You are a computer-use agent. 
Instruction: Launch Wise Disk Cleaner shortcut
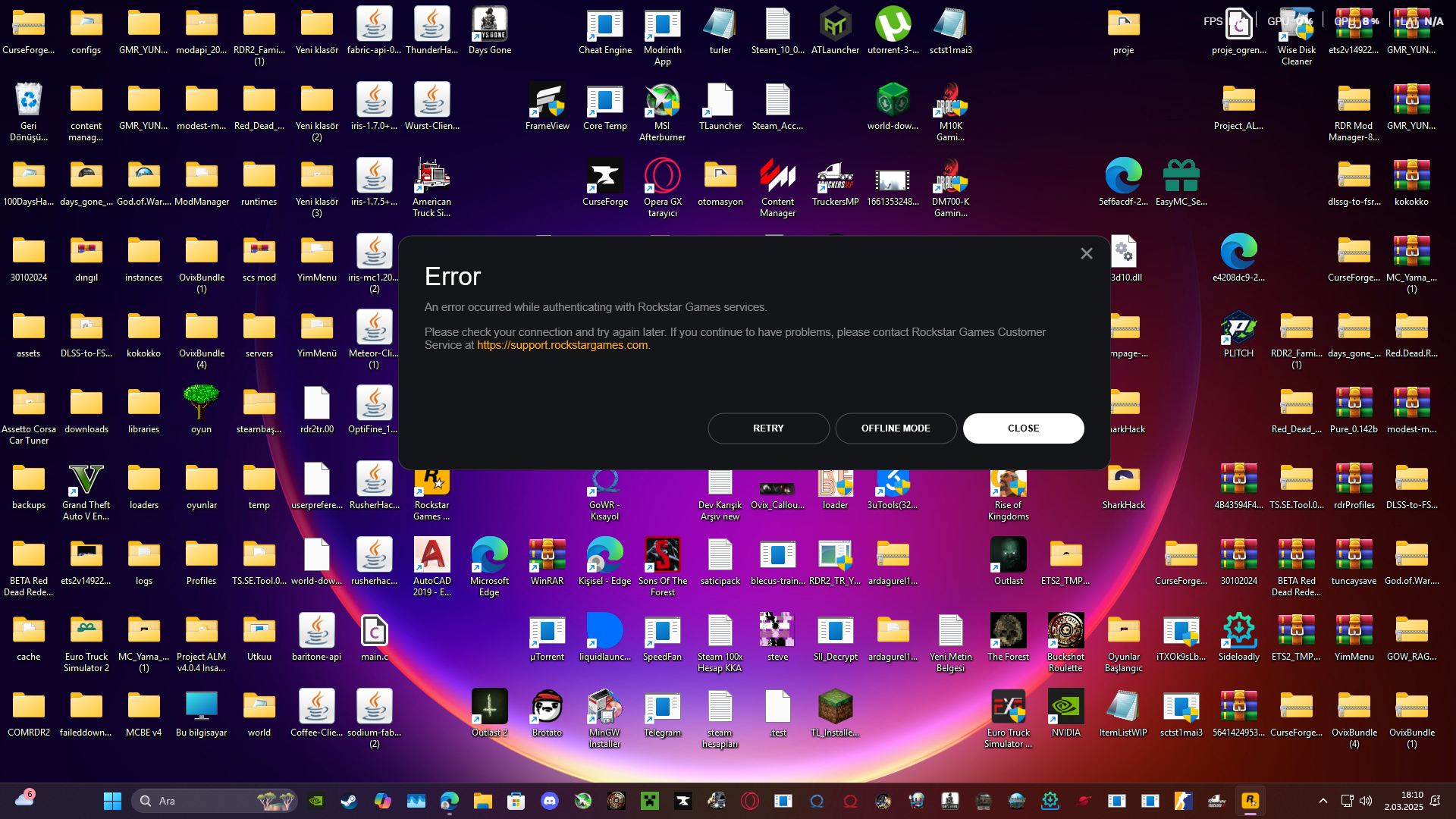coord(1297,36)
